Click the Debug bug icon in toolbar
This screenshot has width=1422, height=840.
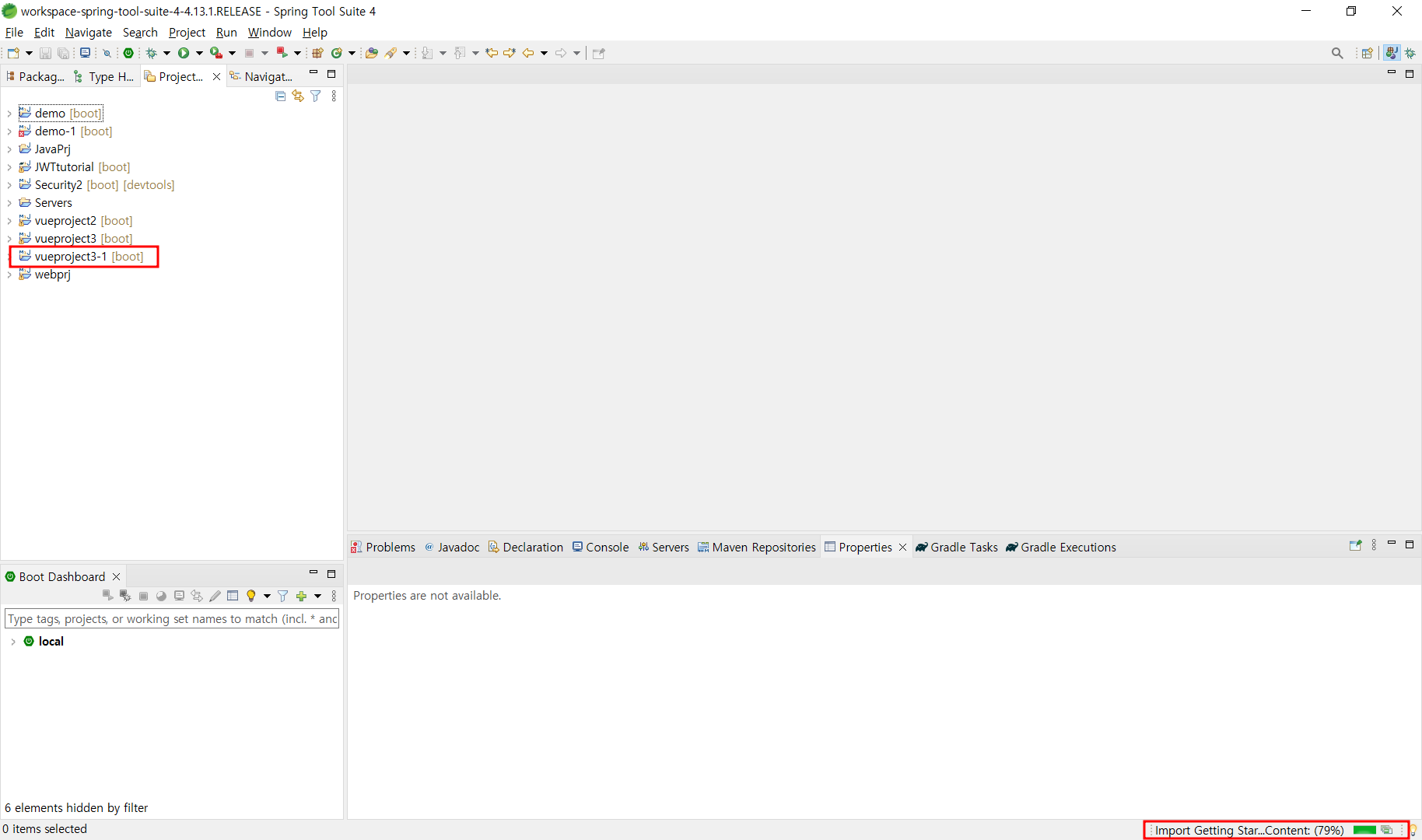pos(152,53)
